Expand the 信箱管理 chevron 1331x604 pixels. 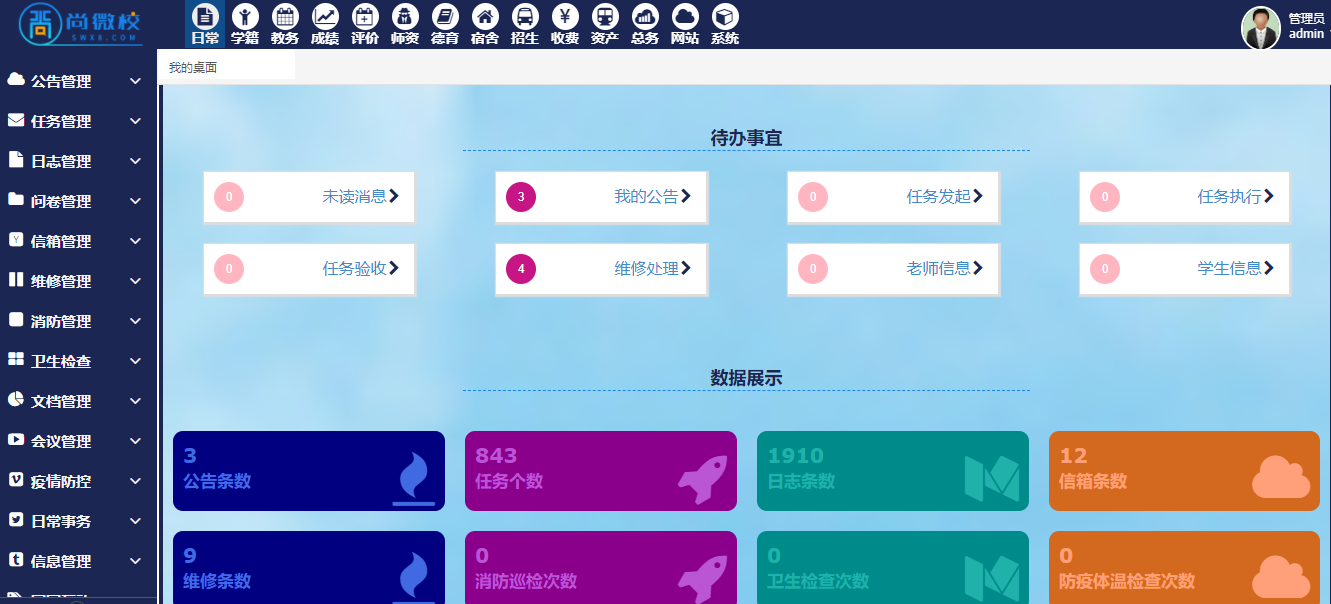(x=136, y=241)
